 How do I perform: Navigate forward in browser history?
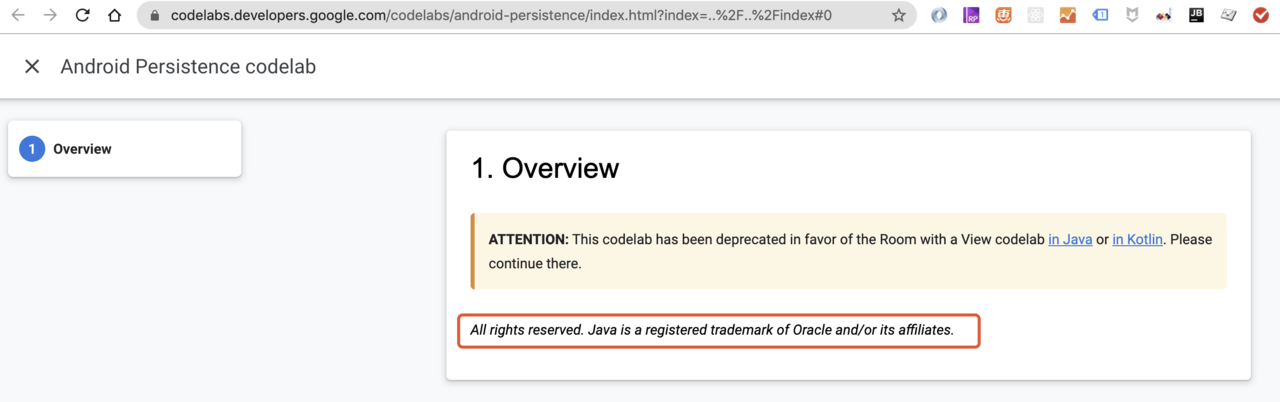50,16
